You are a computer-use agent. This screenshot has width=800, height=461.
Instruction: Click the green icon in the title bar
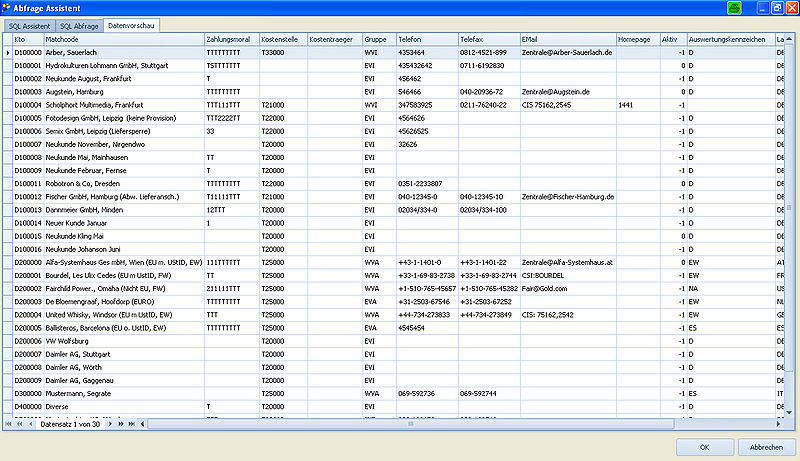click(734, 8)
